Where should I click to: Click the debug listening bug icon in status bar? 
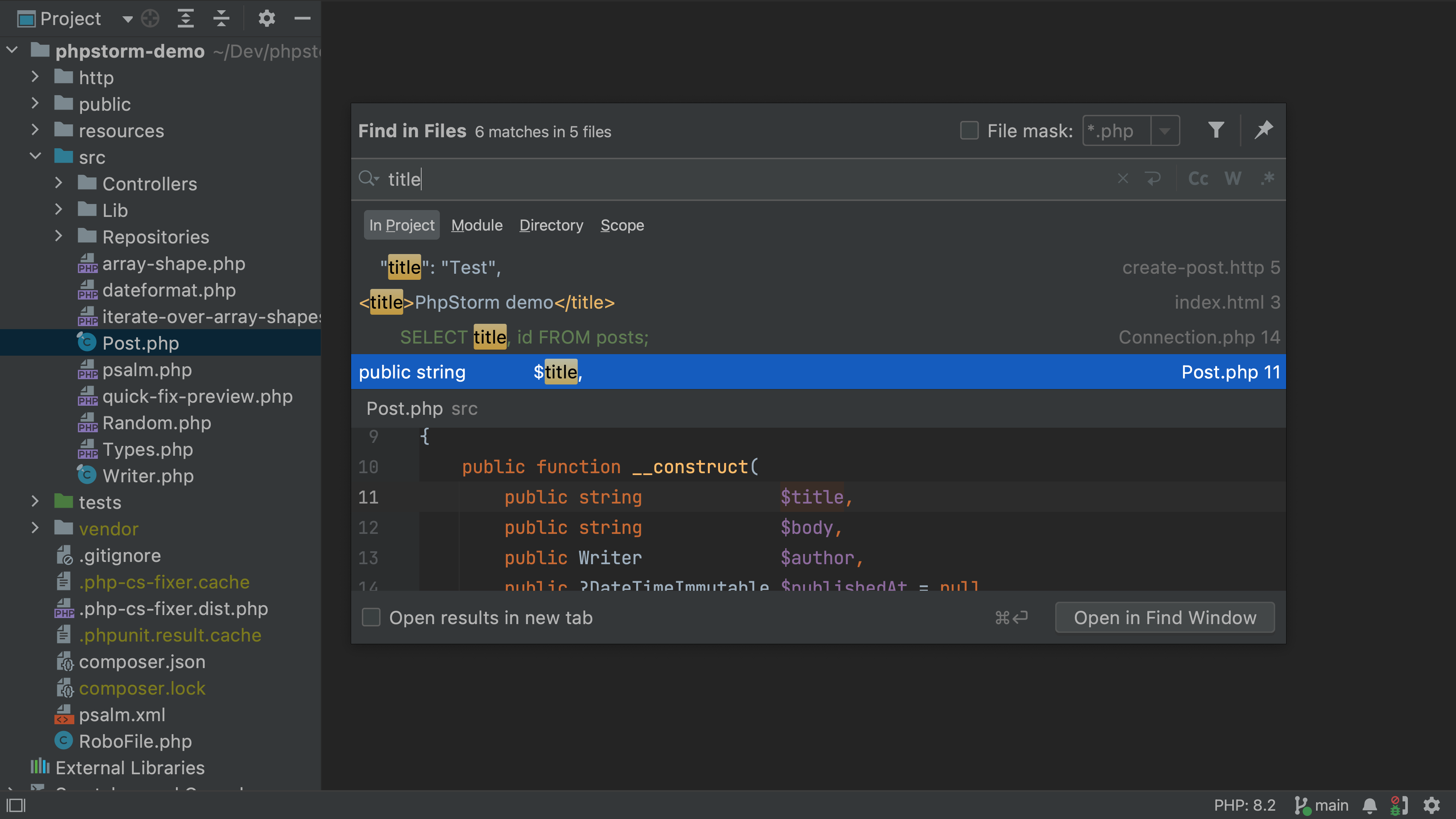click(1399, 805)
